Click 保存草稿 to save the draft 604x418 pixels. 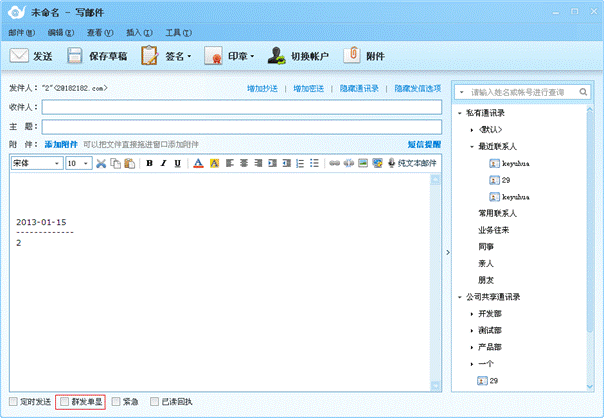point(98,56)
